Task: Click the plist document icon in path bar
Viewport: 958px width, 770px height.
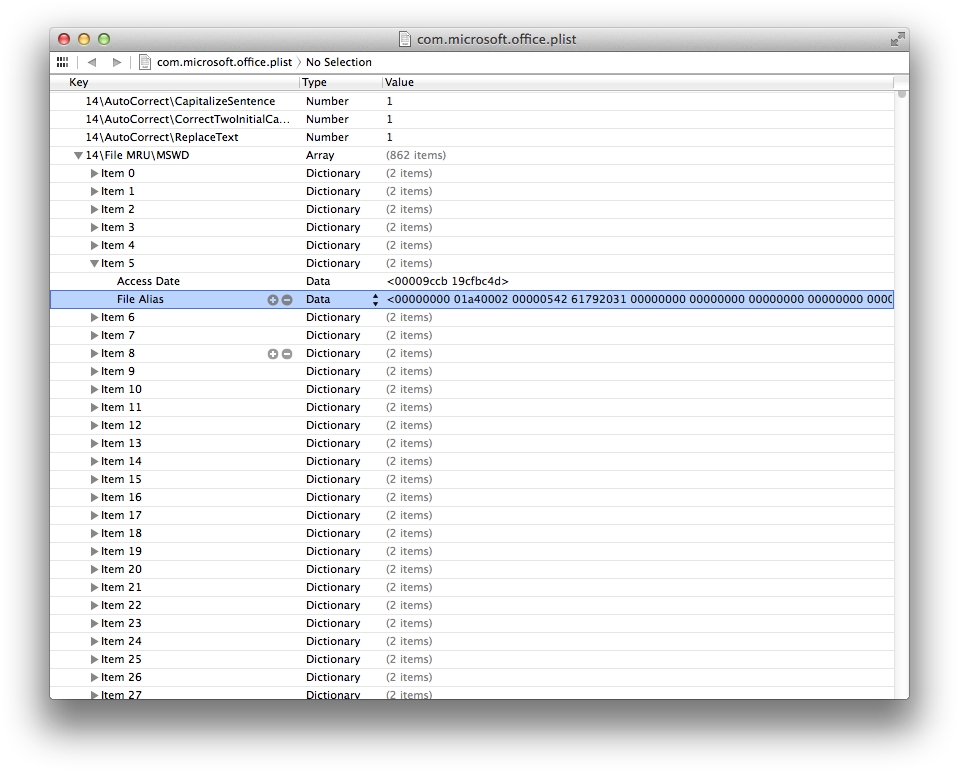Action: coord(145,62)
